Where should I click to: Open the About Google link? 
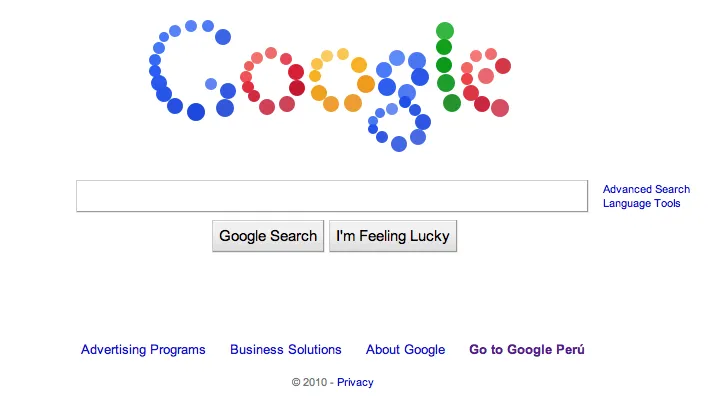pos(405,349)
